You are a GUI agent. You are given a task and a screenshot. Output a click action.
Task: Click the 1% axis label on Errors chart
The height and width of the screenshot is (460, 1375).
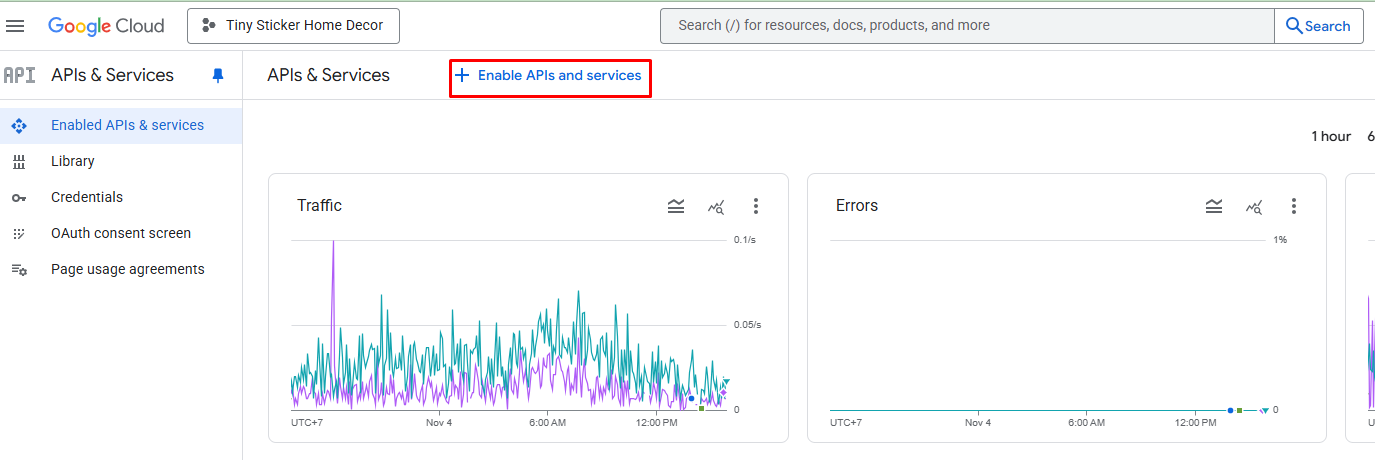coord(1279,240)
